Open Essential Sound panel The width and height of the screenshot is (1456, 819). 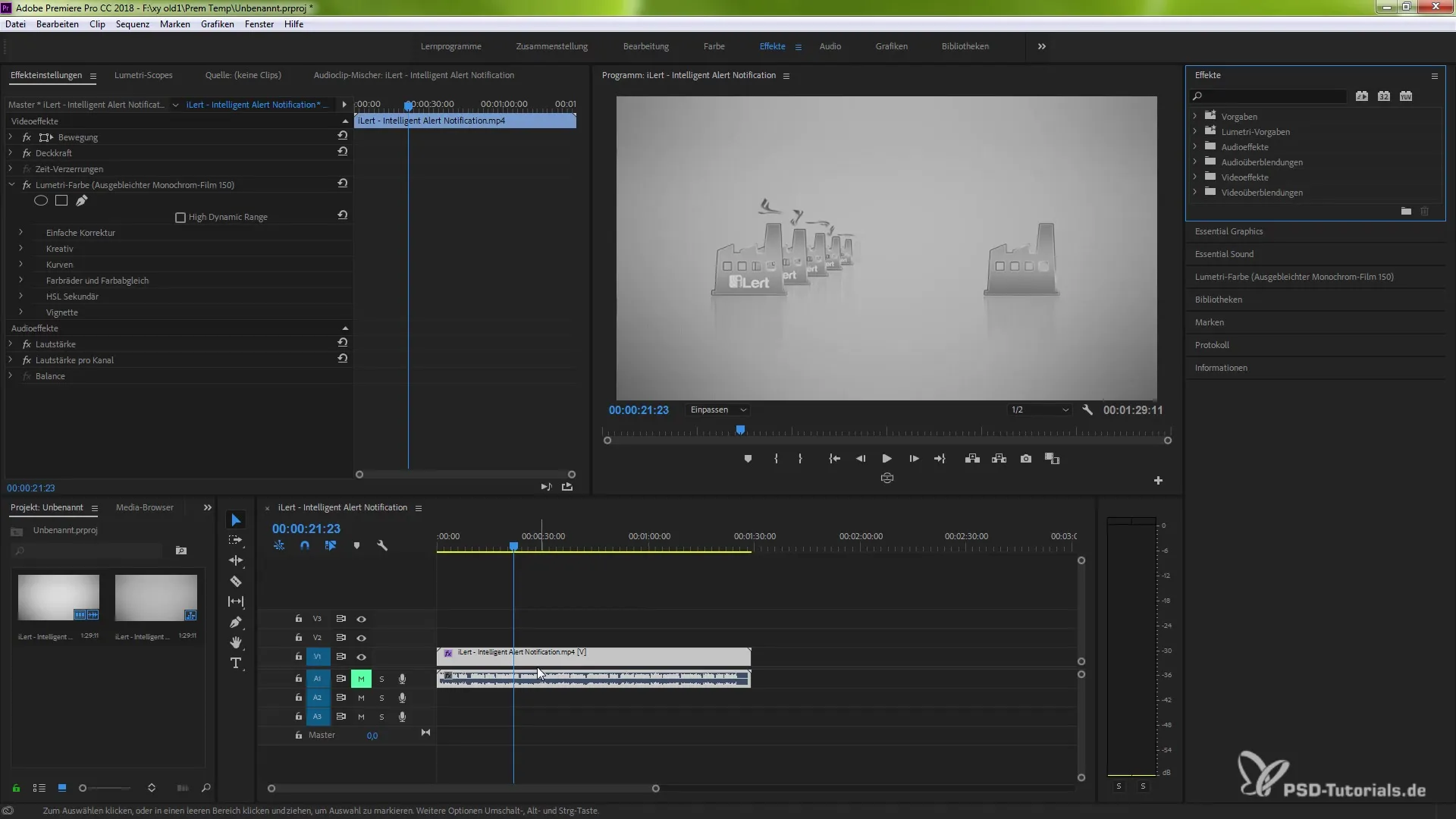[1224, 254]
